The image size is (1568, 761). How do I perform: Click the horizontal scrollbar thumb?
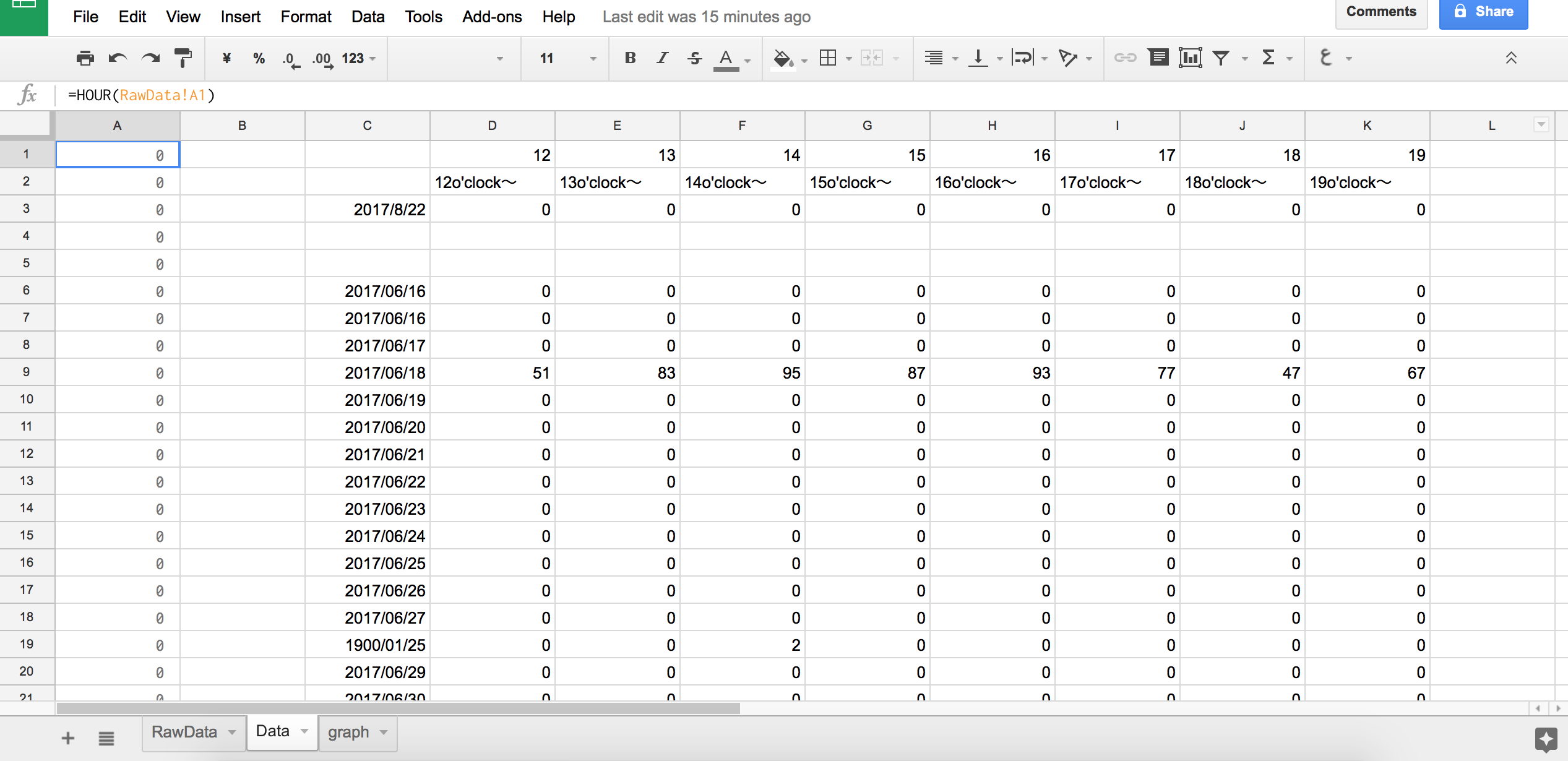pyautogui.click(x=398, y=708)
